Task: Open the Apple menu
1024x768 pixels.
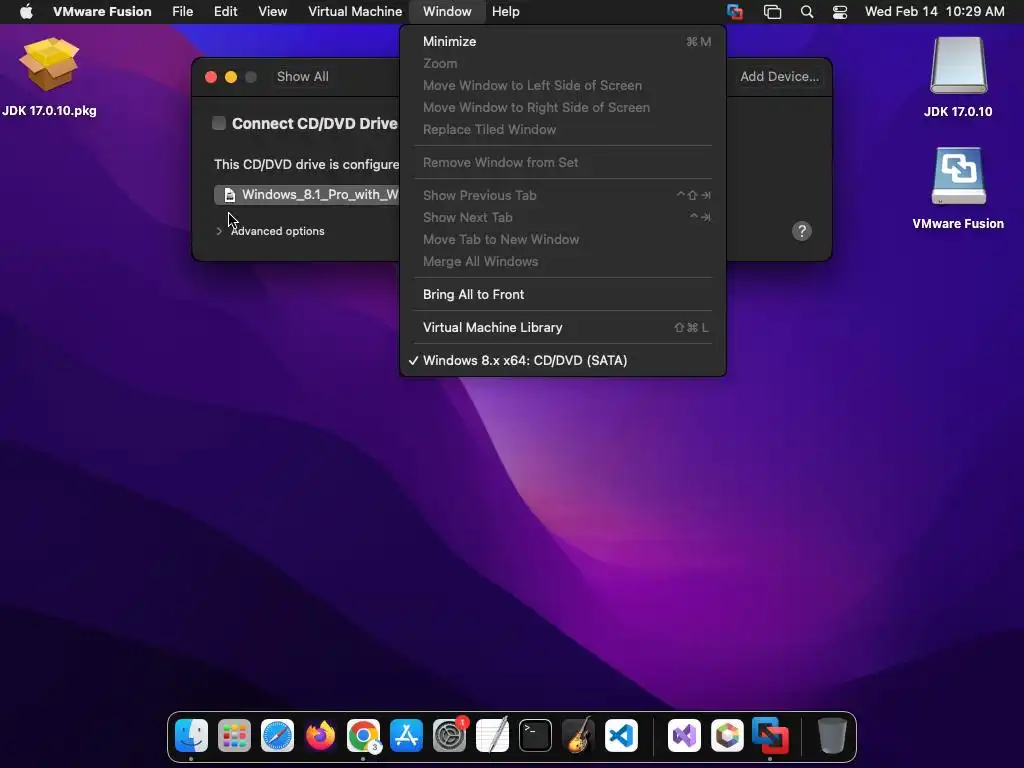Action: pos(26,12)
